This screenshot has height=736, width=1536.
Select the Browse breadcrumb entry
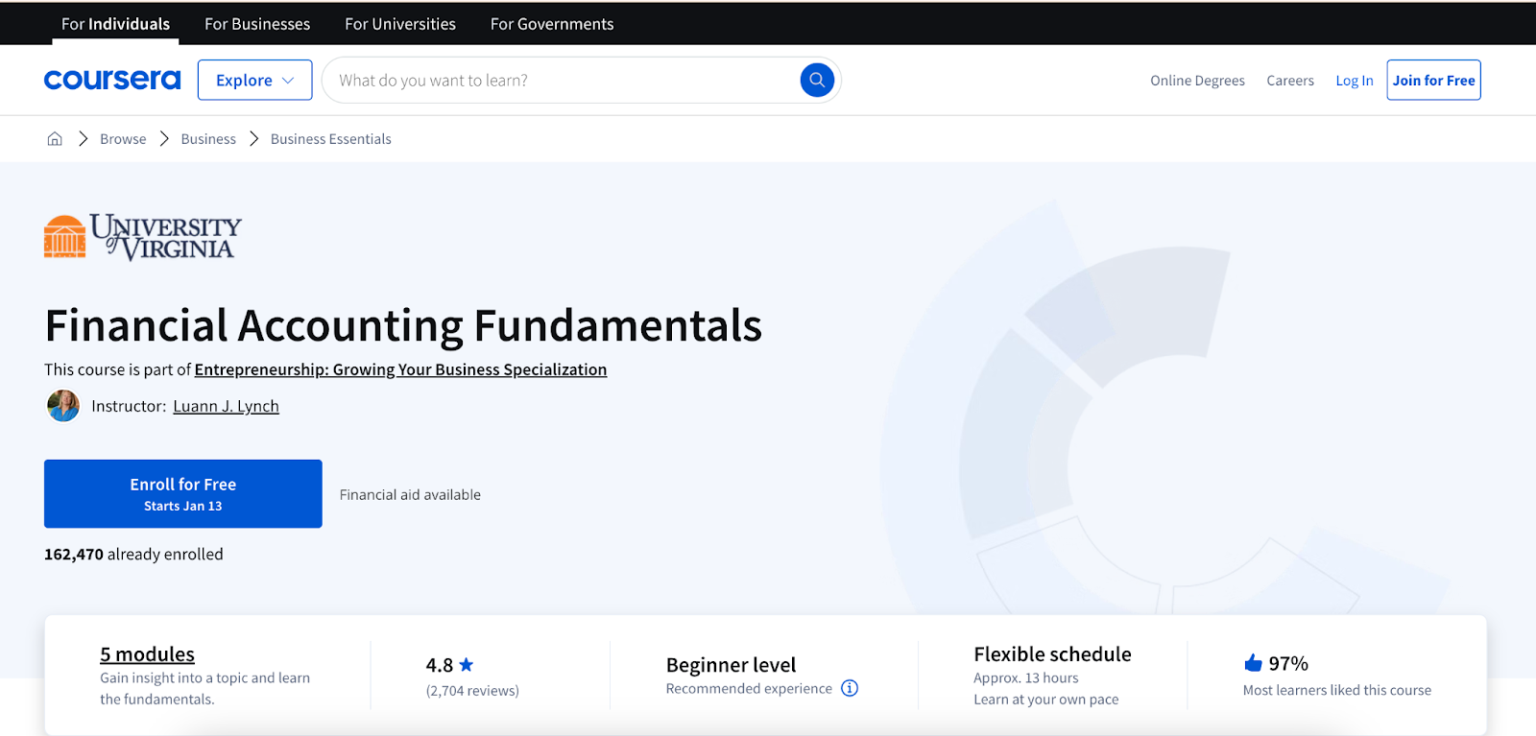pos(122,138)
